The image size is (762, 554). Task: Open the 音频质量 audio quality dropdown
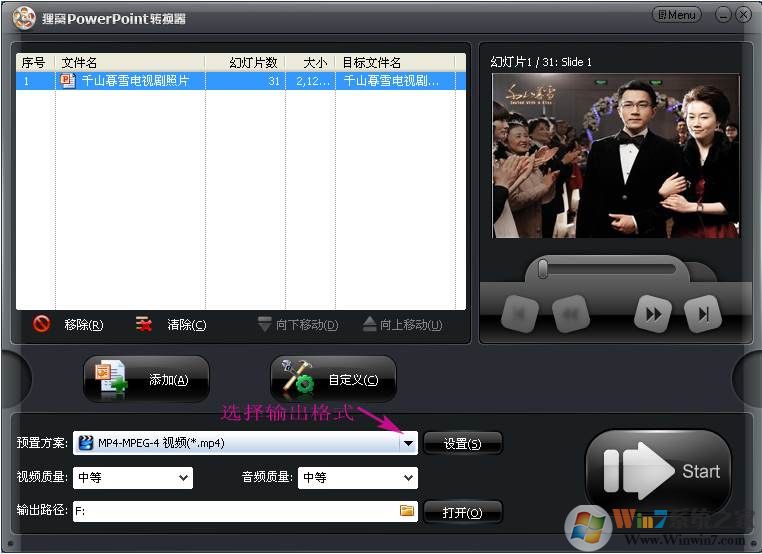point(407,478)
